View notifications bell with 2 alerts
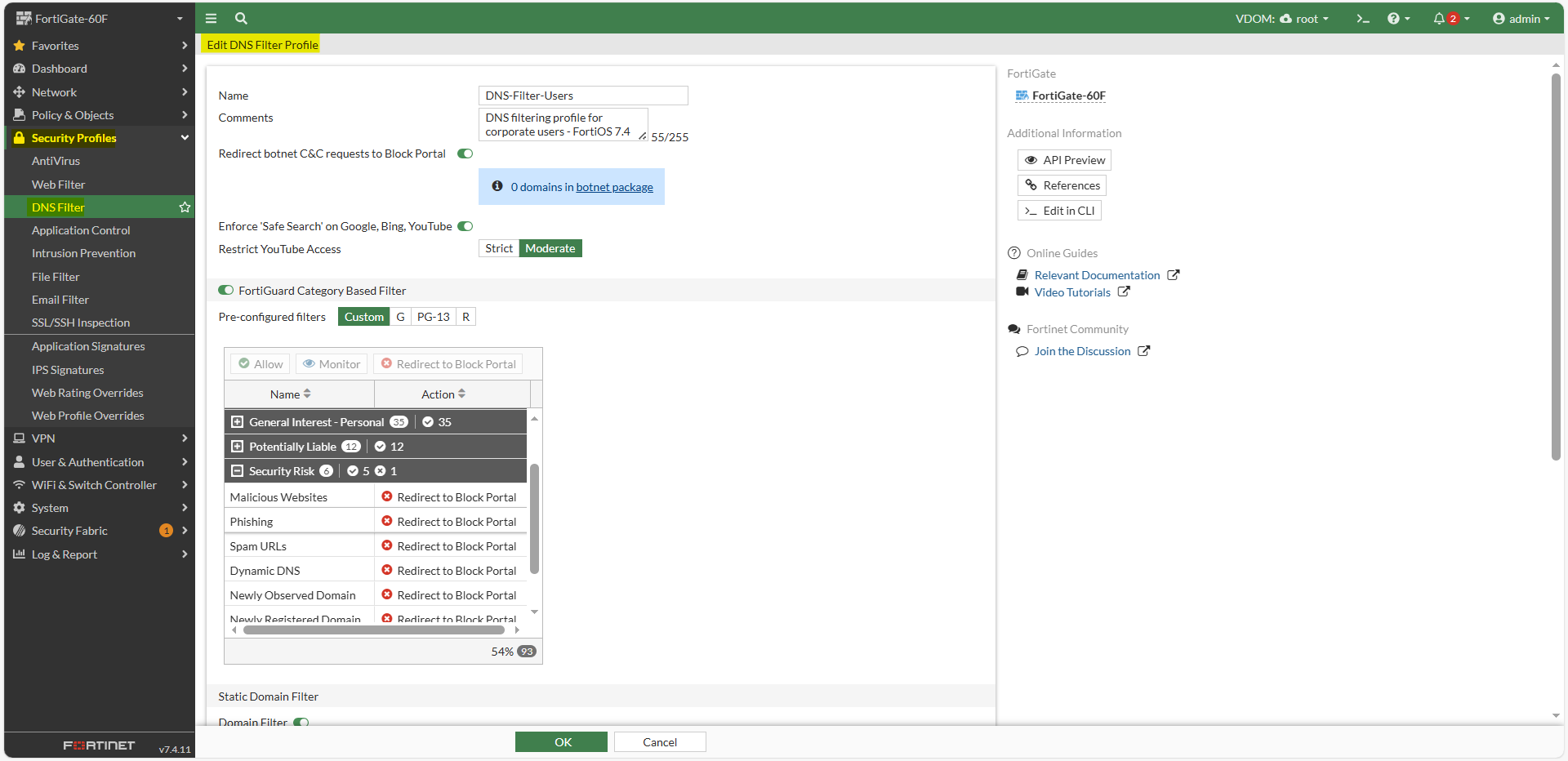The width and height of the screenshot is (1568, 761). 1450,19
